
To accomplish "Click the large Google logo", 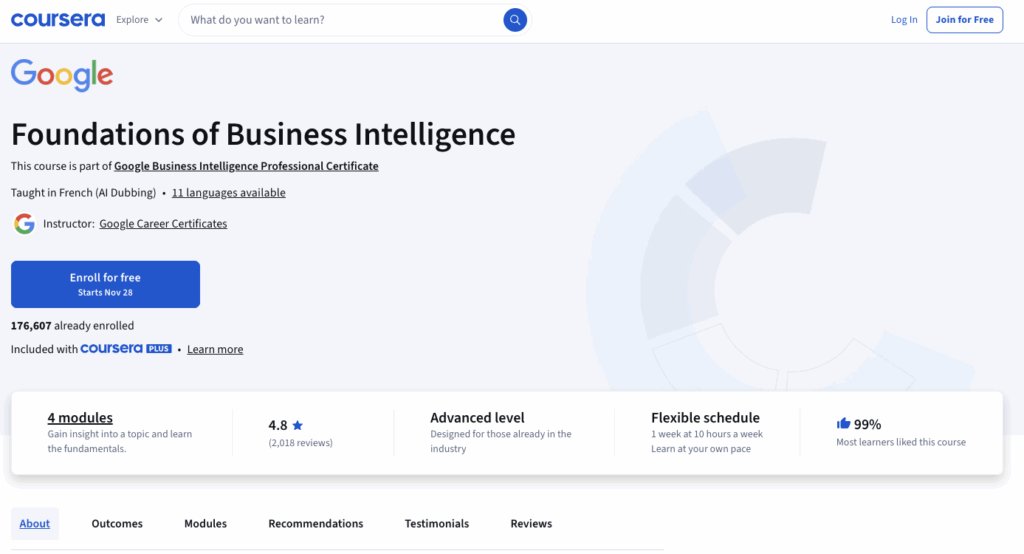I will (62, 75).
